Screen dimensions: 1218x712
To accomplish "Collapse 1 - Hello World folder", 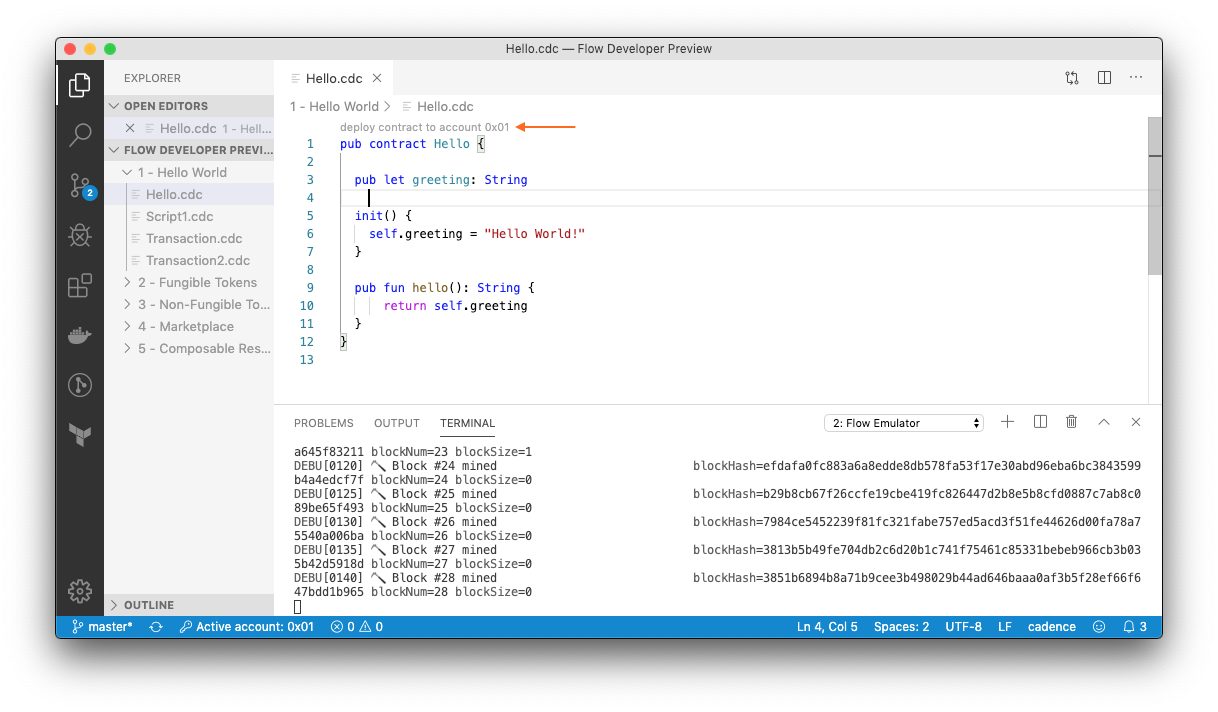I will [189, 172].
